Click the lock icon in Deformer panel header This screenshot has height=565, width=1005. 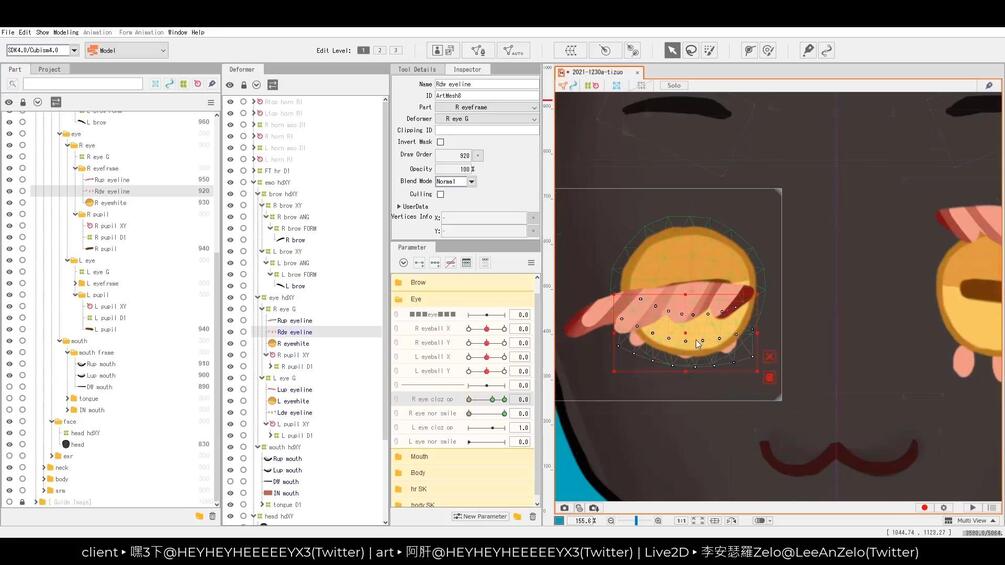tap(244, 85)
